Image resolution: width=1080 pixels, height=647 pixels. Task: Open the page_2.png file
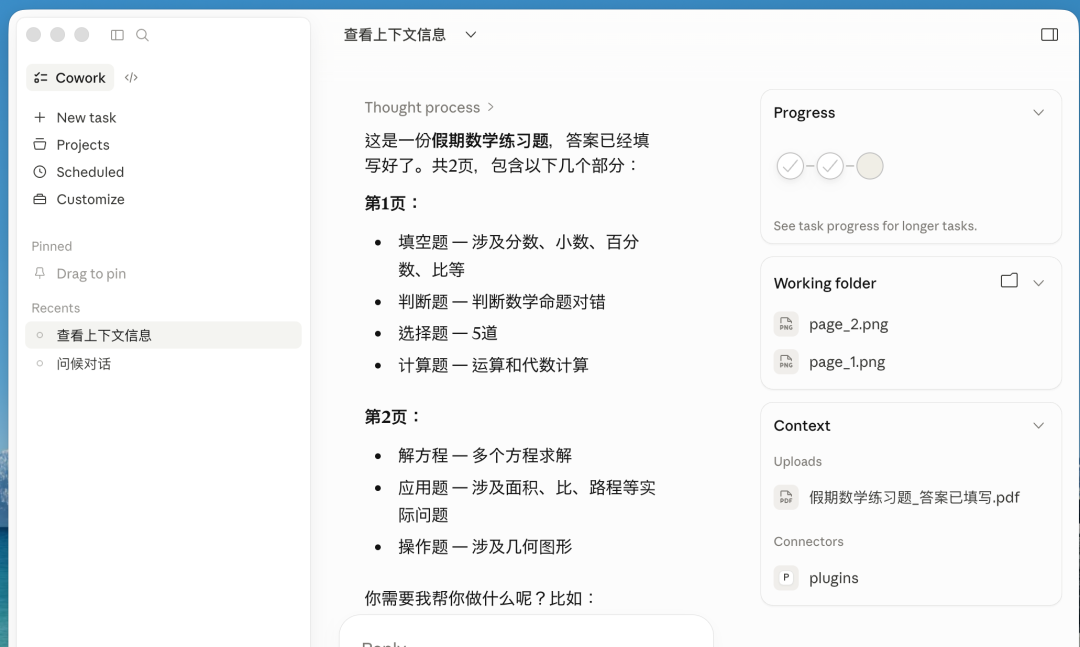[x=848, y=324]
